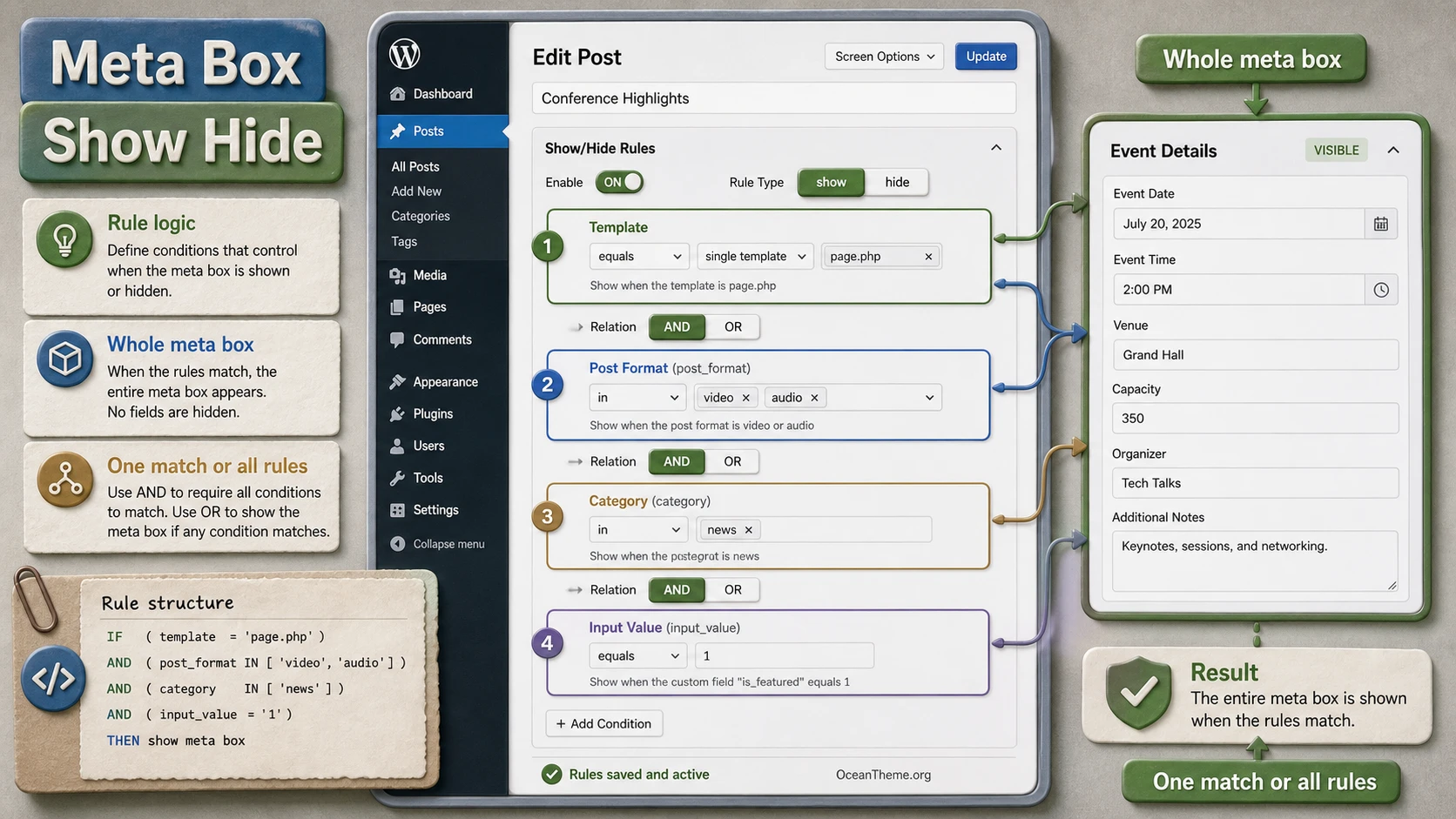The width and height of the screenshot is (1456, 819).
Task: Open Categories submenu item
Action: tap(421, 217)
